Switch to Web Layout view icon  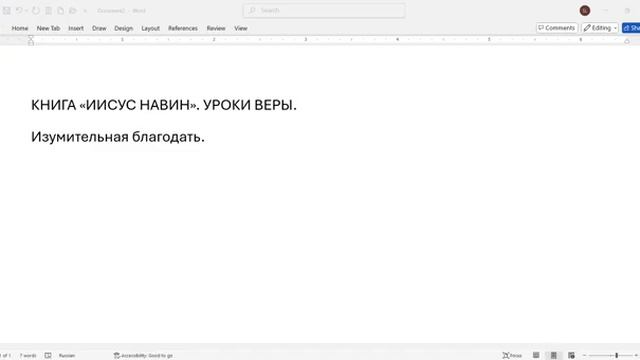tap(571, 356)
